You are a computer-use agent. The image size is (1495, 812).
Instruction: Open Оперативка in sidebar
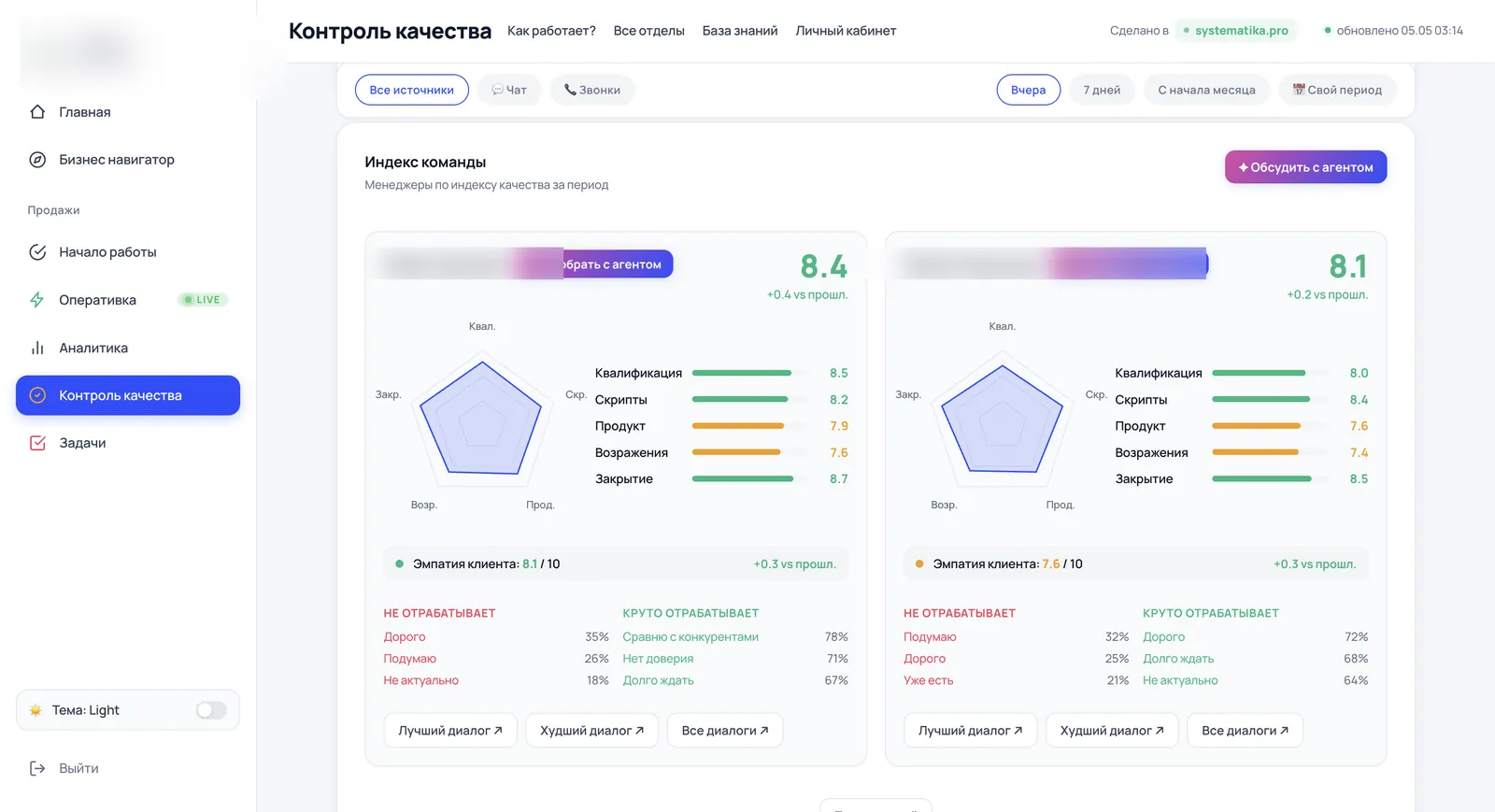(x=128, y=300)
